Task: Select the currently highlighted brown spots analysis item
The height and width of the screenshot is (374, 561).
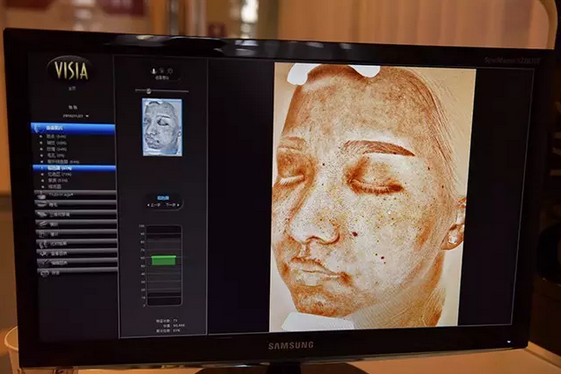Action: [74, 168]
